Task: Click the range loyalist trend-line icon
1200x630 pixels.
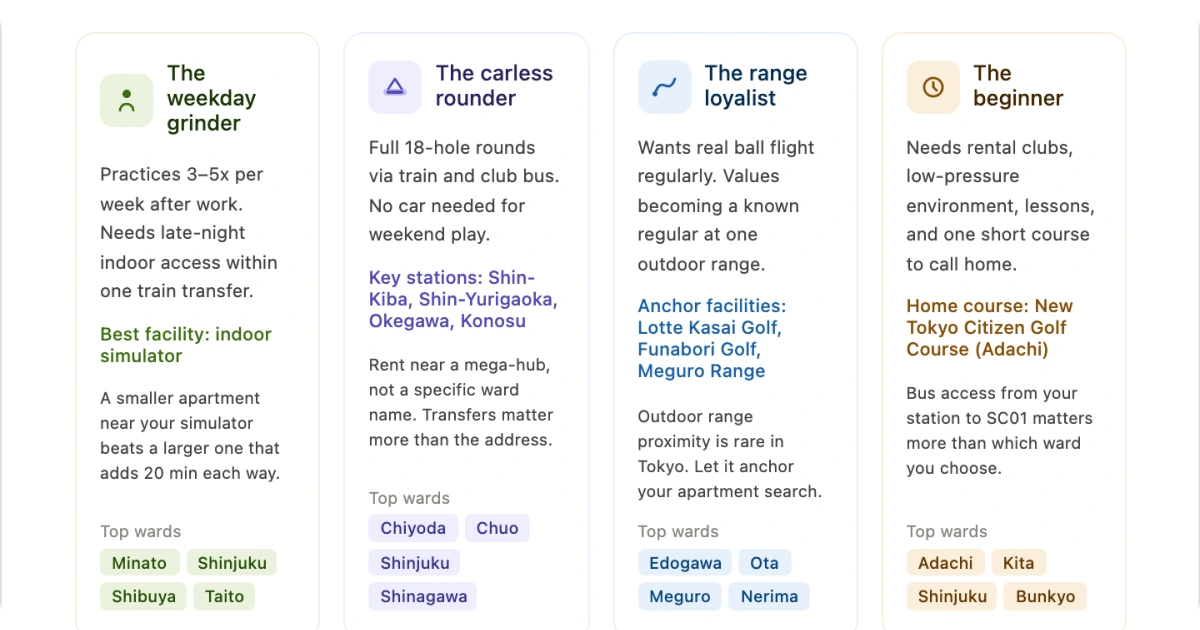Action: [x=663, y=87]
